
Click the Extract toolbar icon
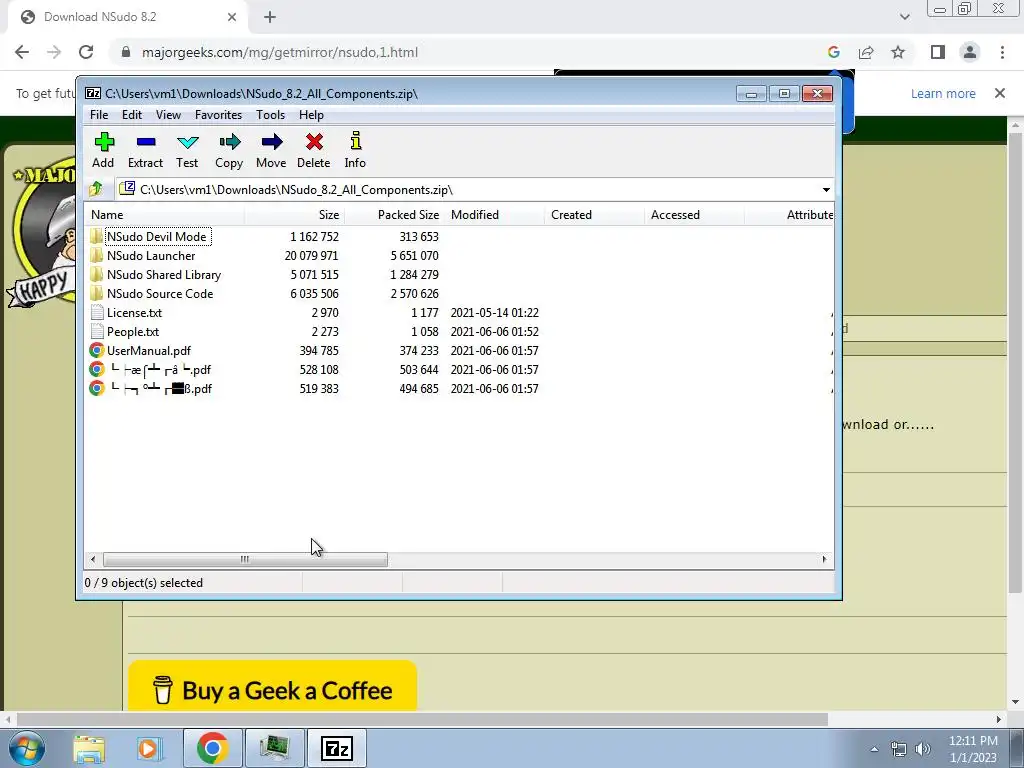pos(145,150)
